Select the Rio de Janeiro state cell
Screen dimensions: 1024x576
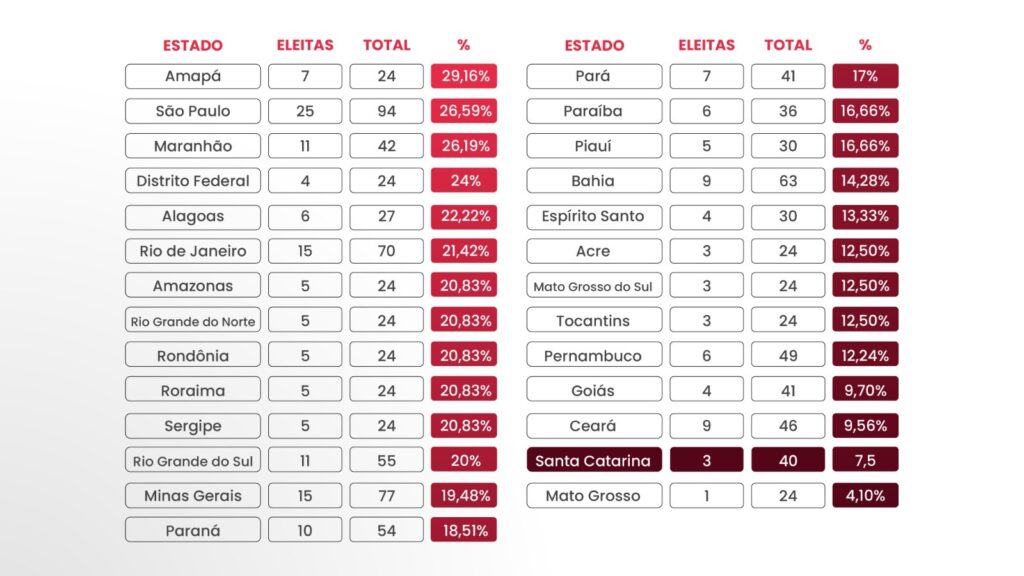tap(193, 251)
